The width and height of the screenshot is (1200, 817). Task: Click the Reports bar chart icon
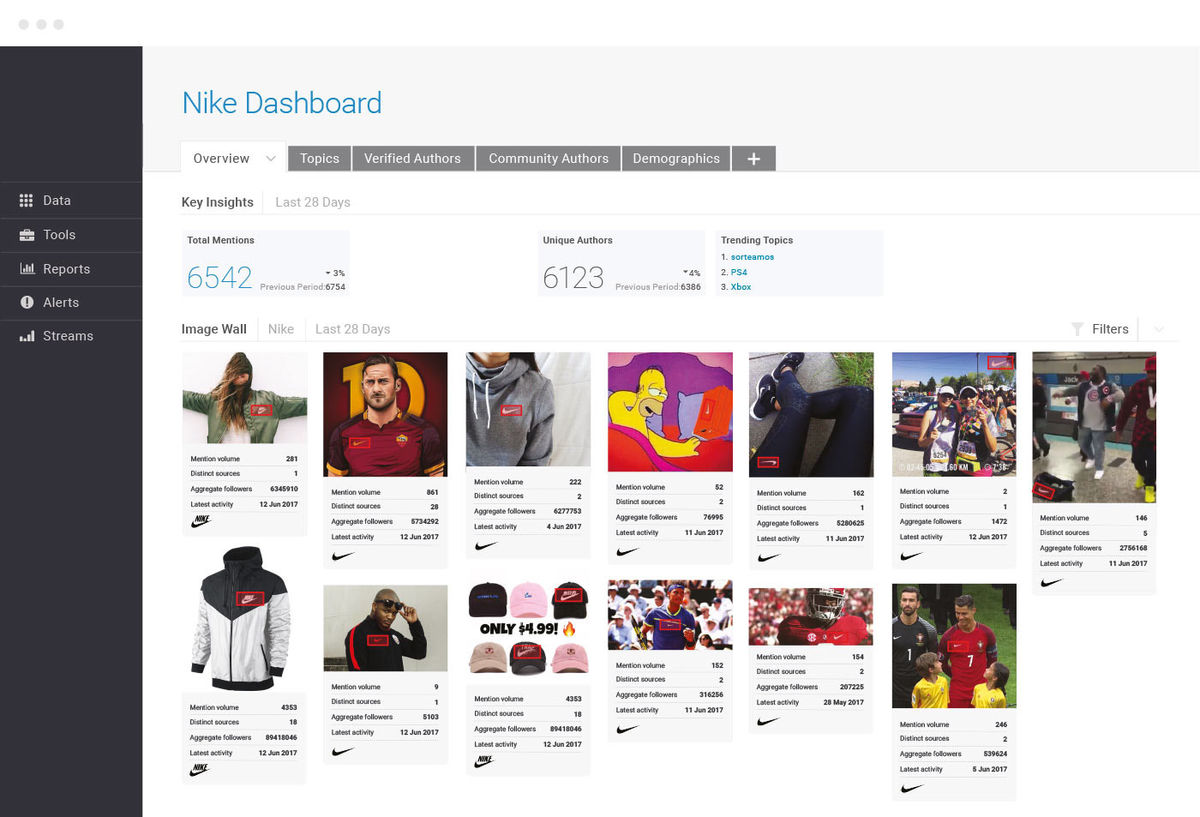(26, 269)
